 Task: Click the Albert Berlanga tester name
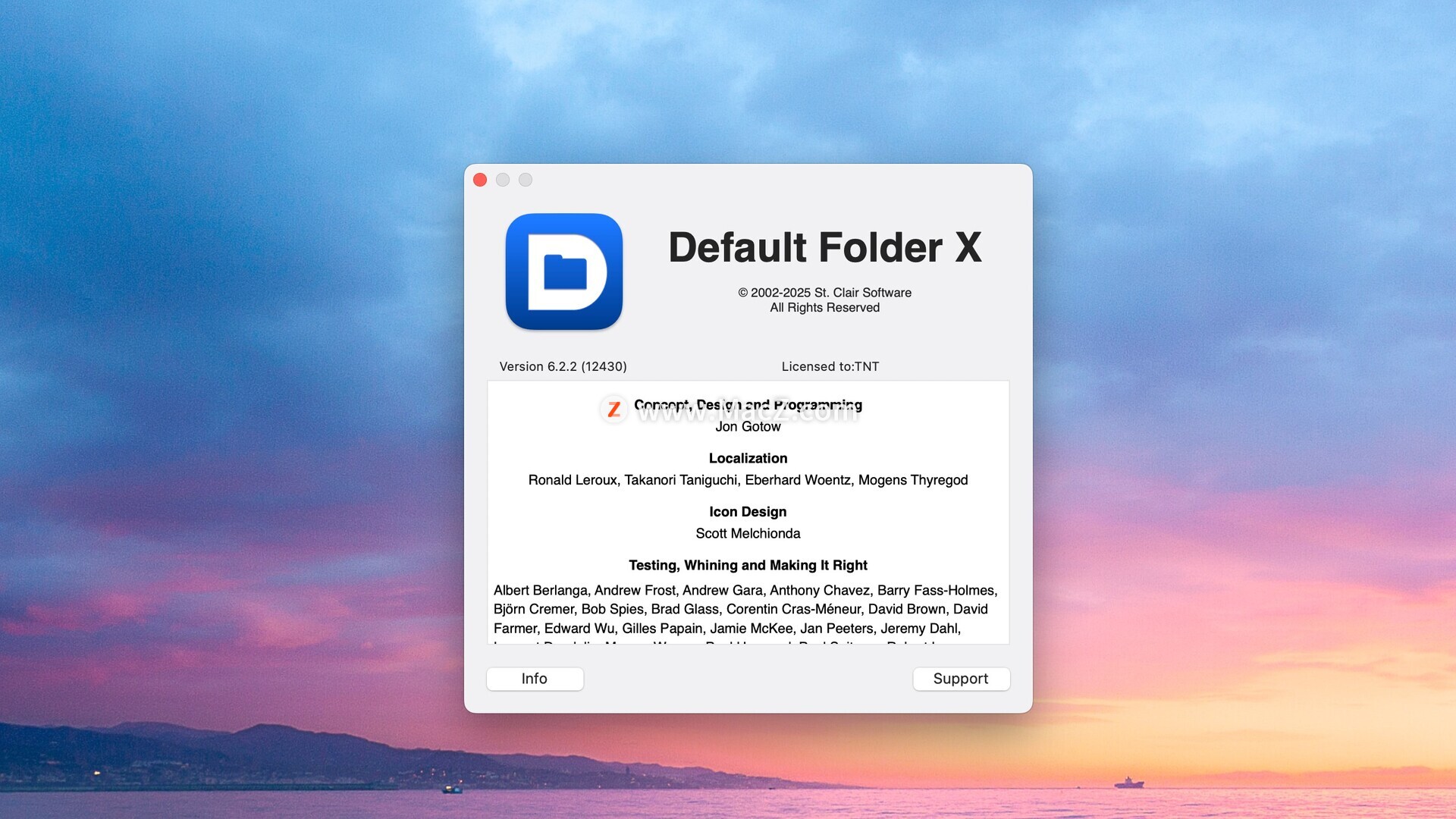tap(541, 591)
